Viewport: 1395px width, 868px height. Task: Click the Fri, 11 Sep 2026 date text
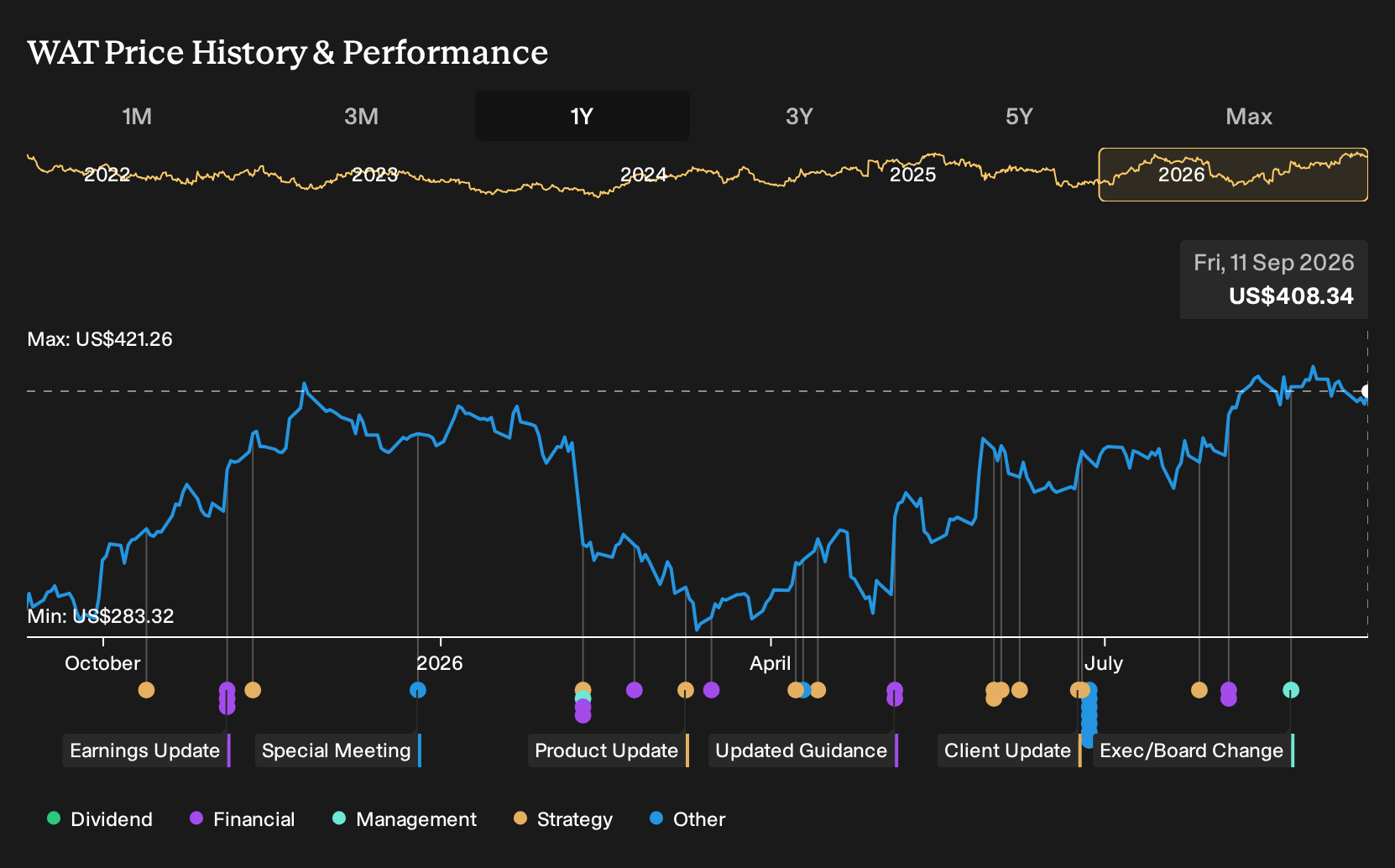[1274, 263]
